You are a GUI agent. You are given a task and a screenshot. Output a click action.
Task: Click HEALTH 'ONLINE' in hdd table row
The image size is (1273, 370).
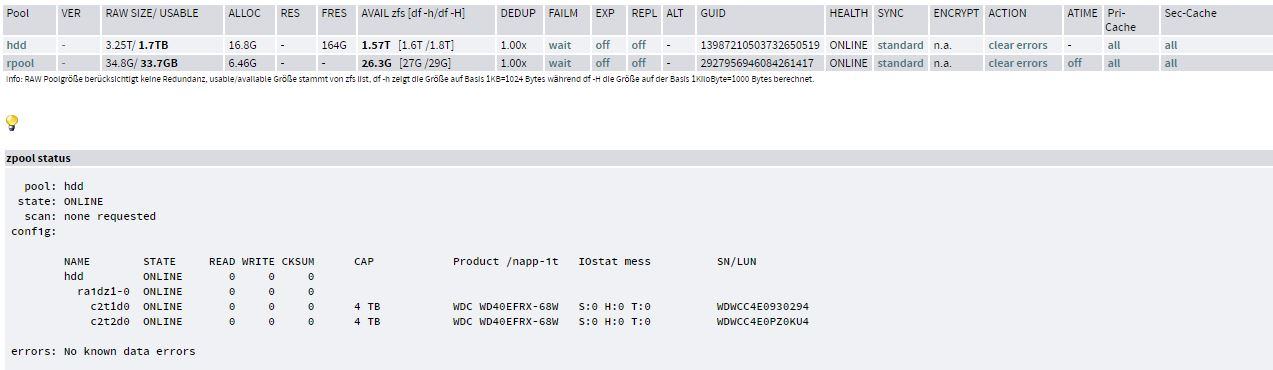848,45
